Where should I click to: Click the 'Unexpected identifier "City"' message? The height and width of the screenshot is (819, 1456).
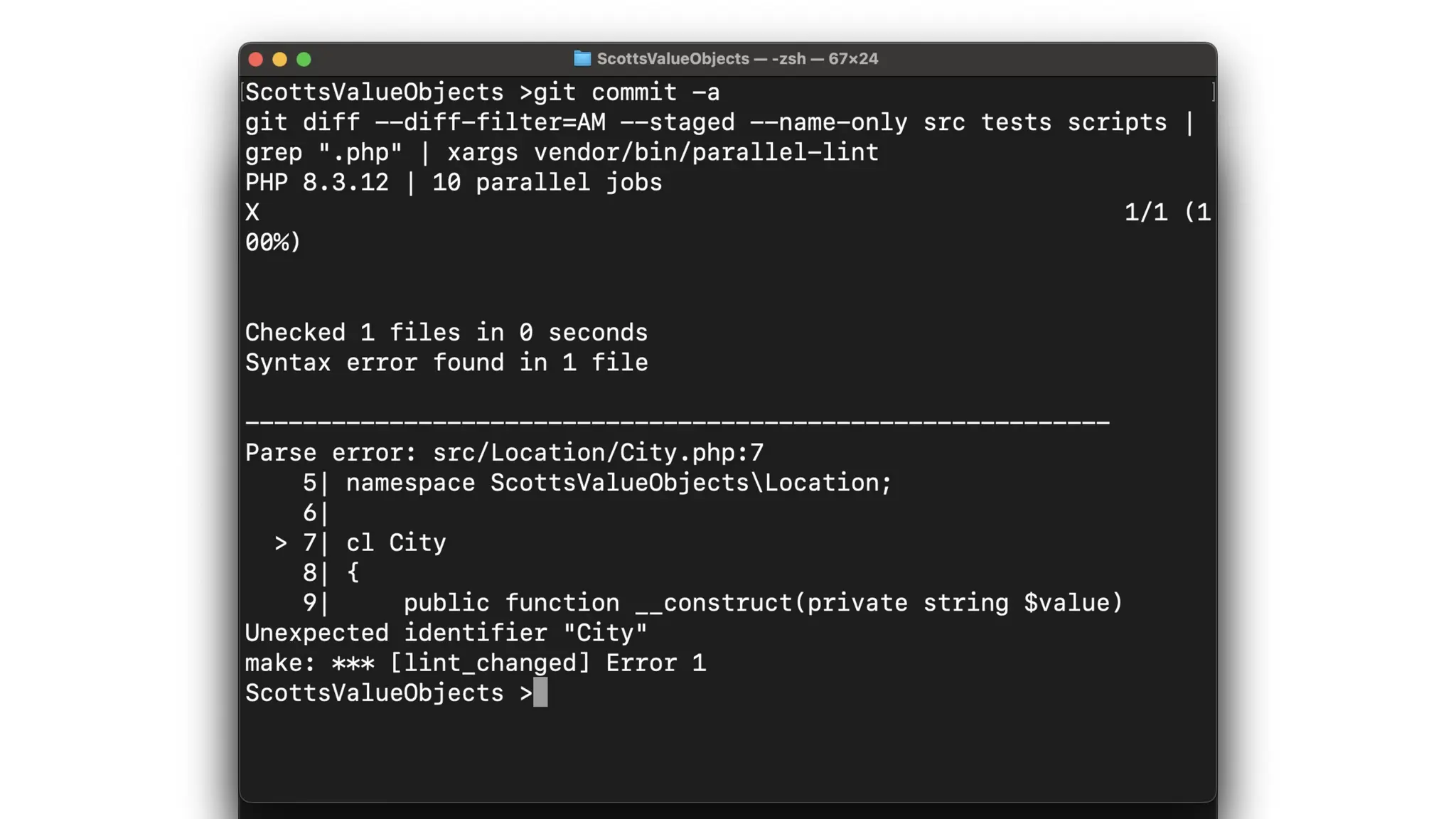[446, 633]
